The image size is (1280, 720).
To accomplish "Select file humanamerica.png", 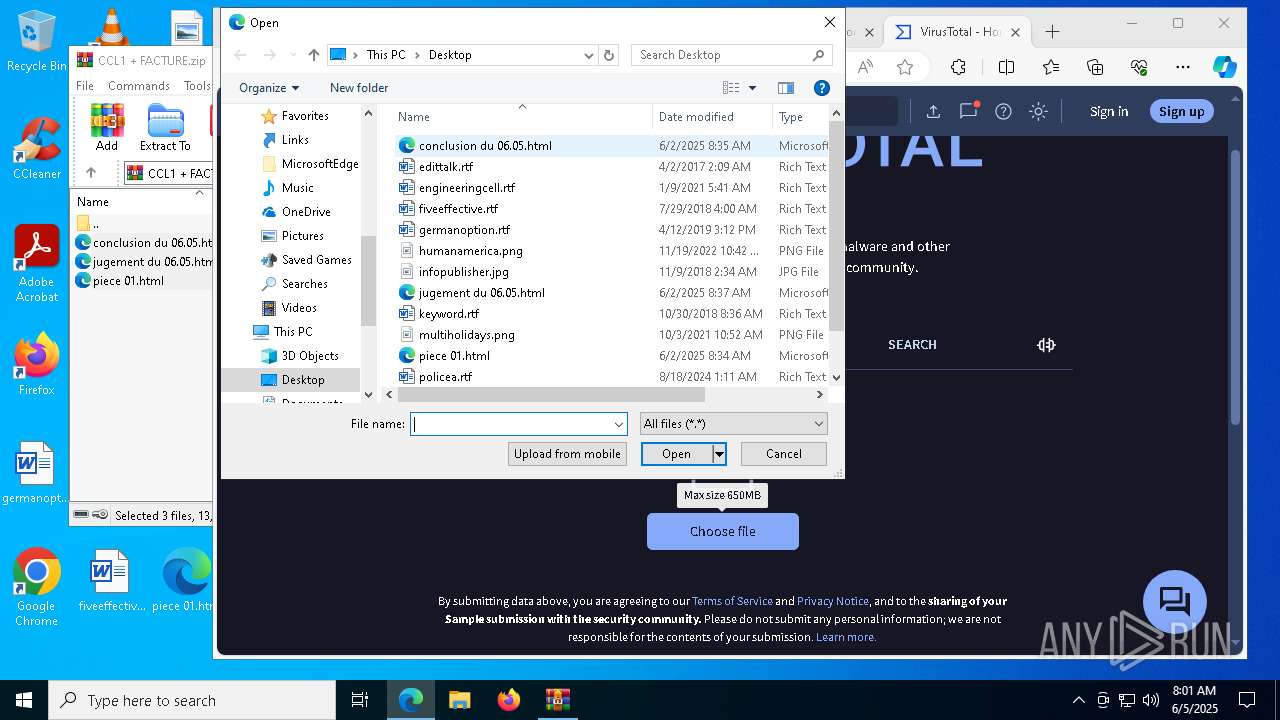I will 470,251.
